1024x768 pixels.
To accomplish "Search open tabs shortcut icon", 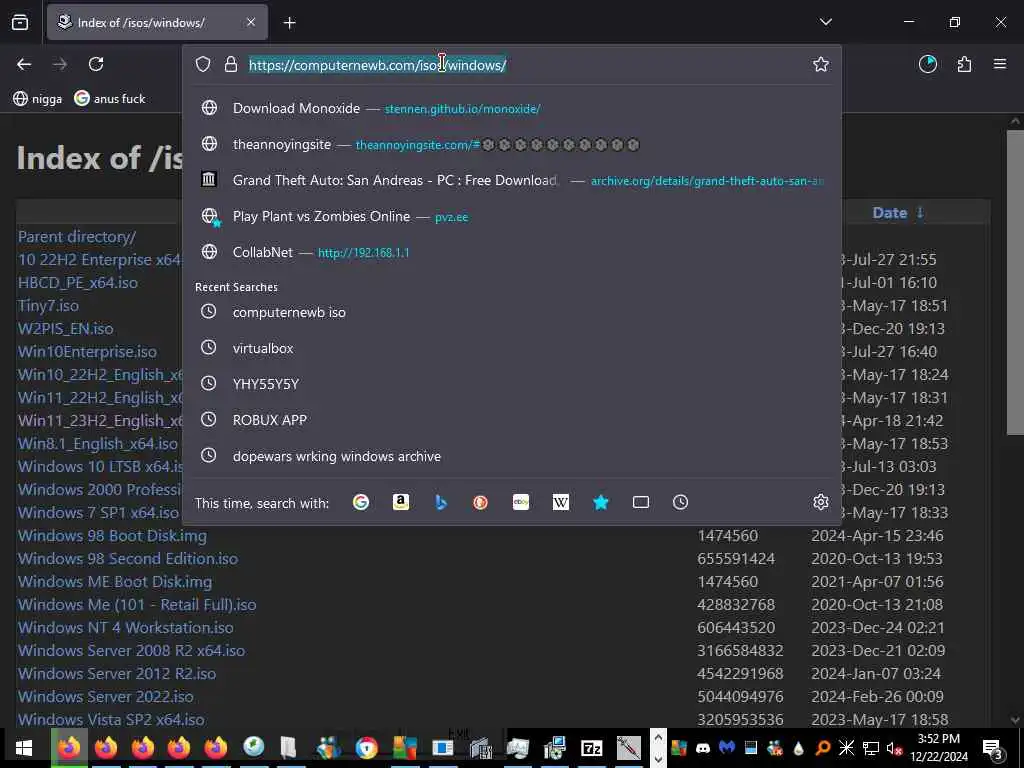I will (641, 502).
